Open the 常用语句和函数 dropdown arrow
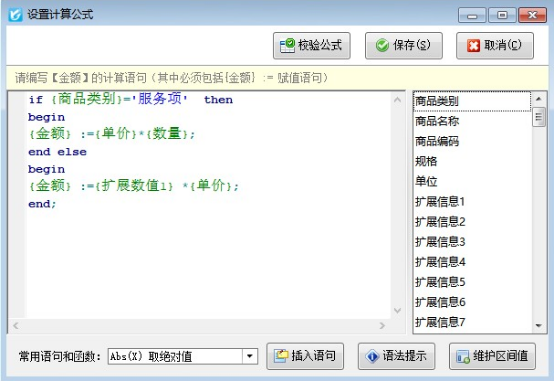The image size is (554, 381). point(250,356)
